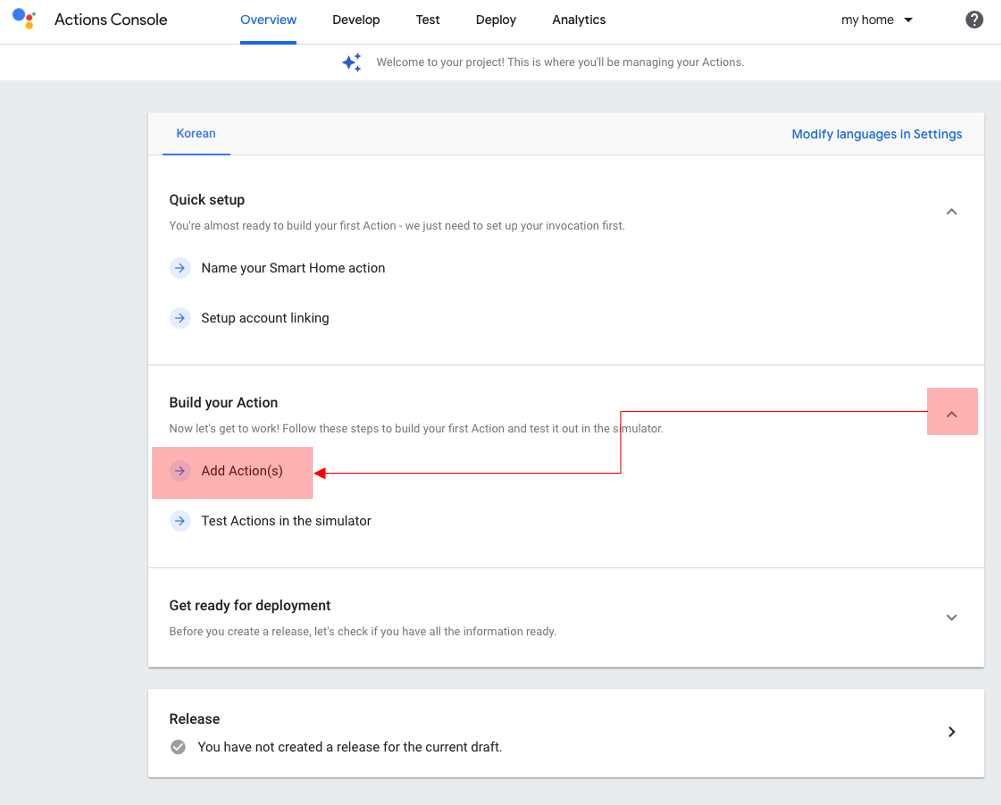Switch to the Develop tab
Viewport: 1001px width, 805px height.
356,20
